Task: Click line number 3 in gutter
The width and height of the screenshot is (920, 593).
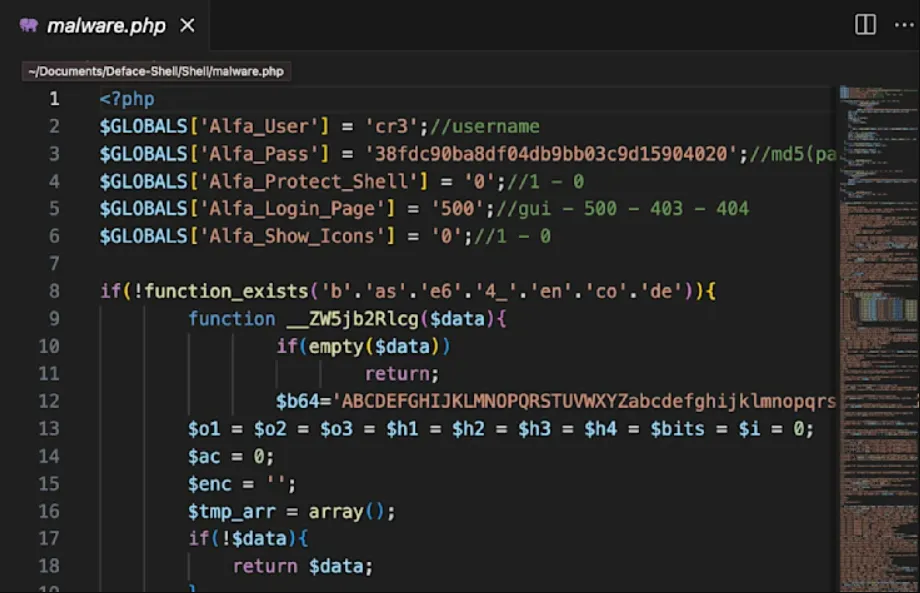Action: (x=54, y=154)
